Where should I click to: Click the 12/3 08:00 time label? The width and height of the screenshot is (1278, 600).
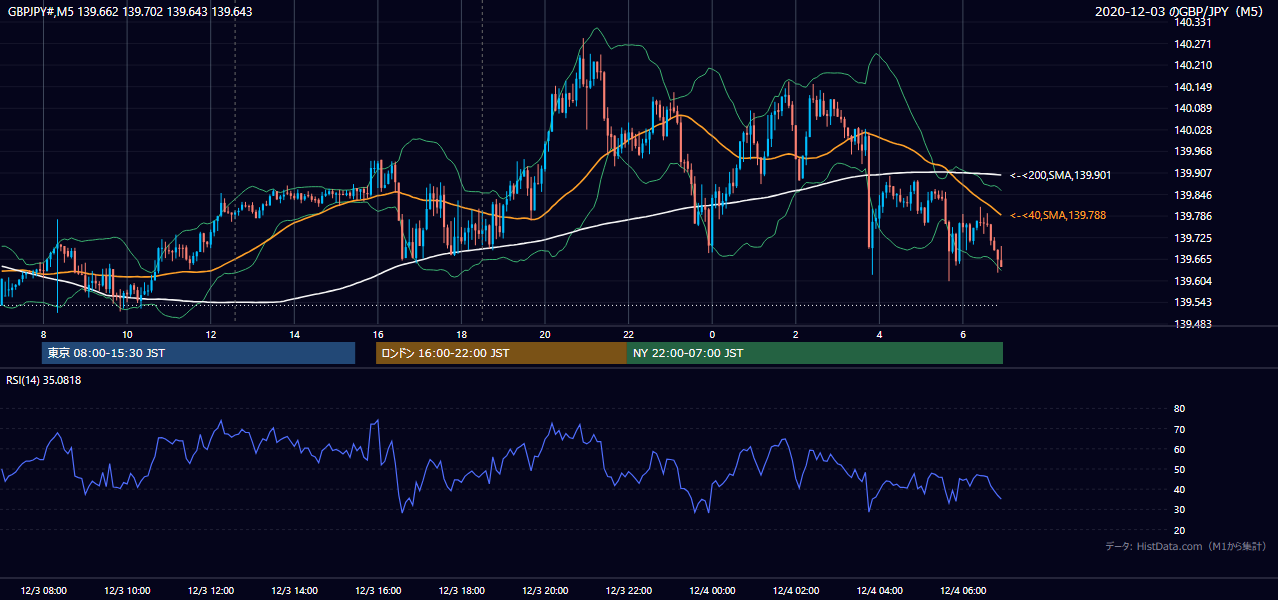tap(43, 591)
